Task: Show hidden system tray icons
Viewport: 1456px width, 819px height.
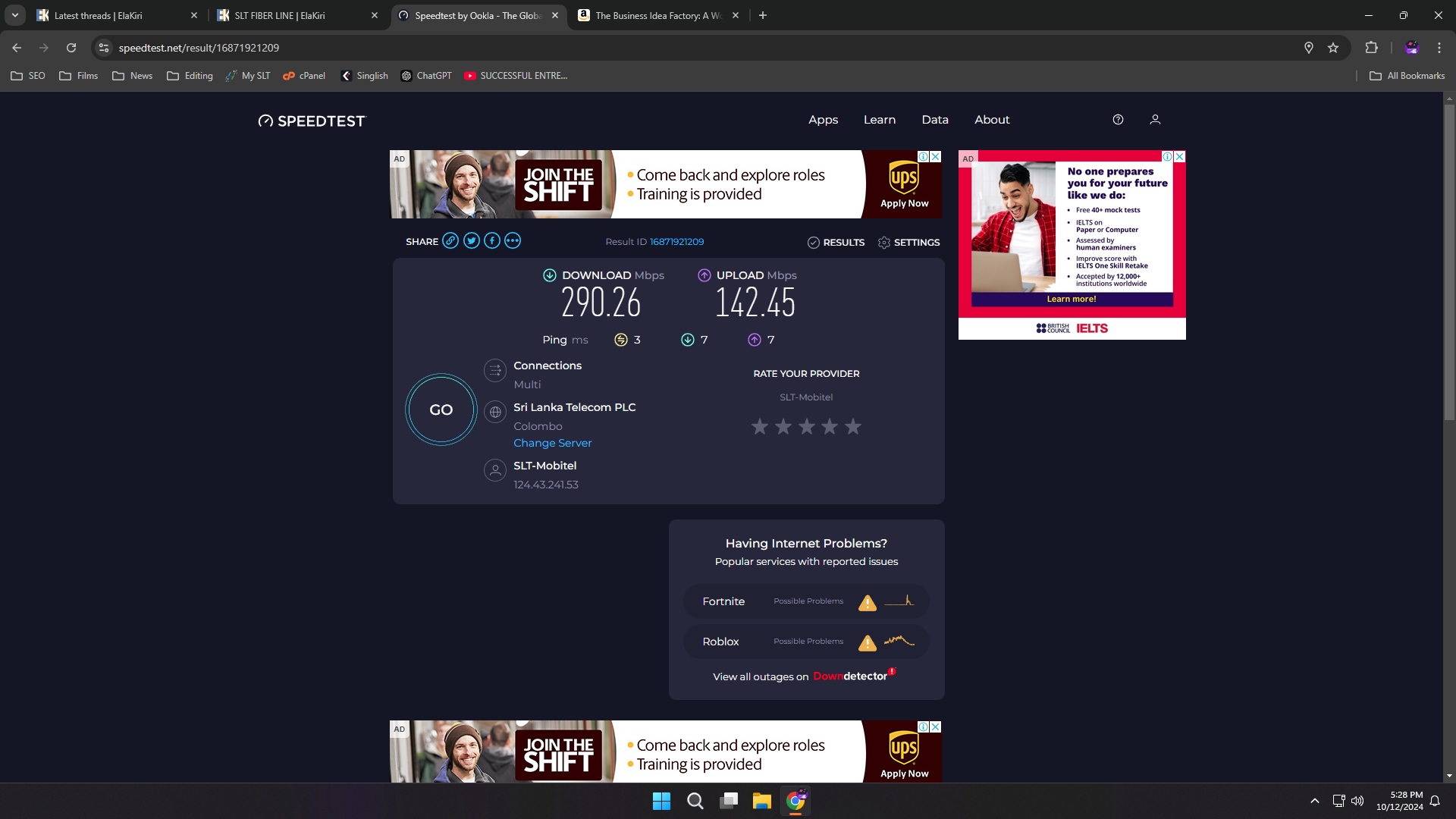Action: point(1315,801)
